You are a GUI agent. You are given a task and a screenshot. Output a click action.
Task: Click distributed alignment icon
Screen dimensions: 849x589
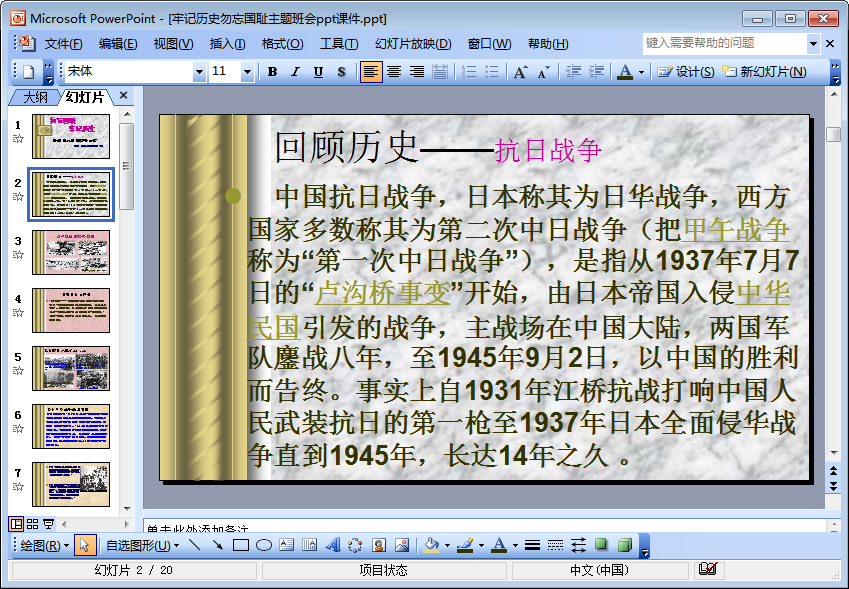(440, 71)
